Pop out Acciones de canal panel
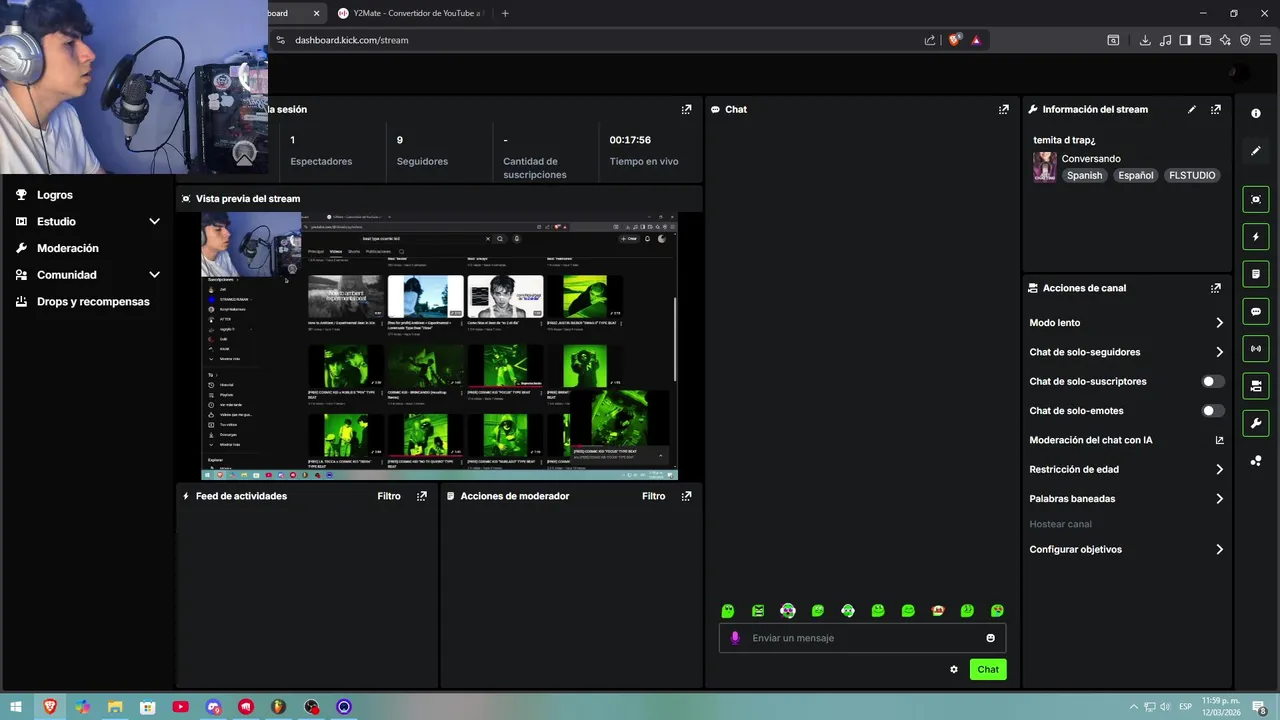Image resolution: width=1280 pixels, height=720 pixels. point(1215,288)
